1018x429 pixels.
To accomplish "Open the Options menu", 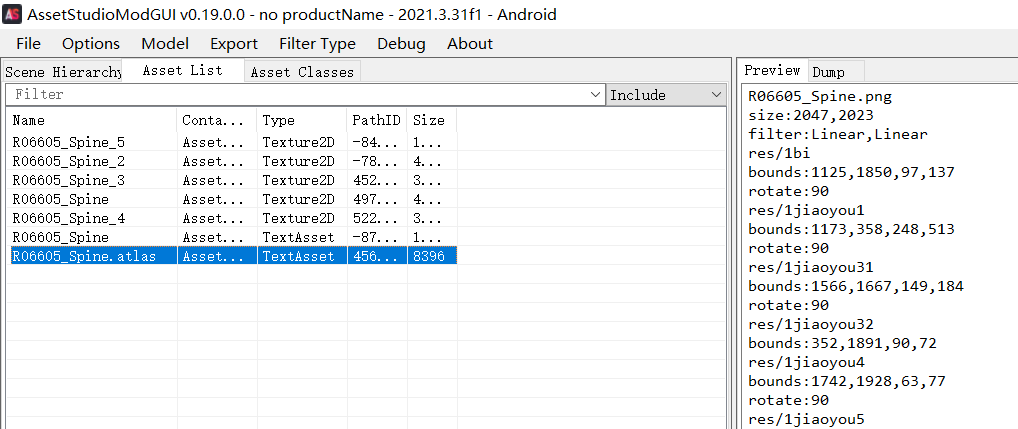I will (91, 43).
